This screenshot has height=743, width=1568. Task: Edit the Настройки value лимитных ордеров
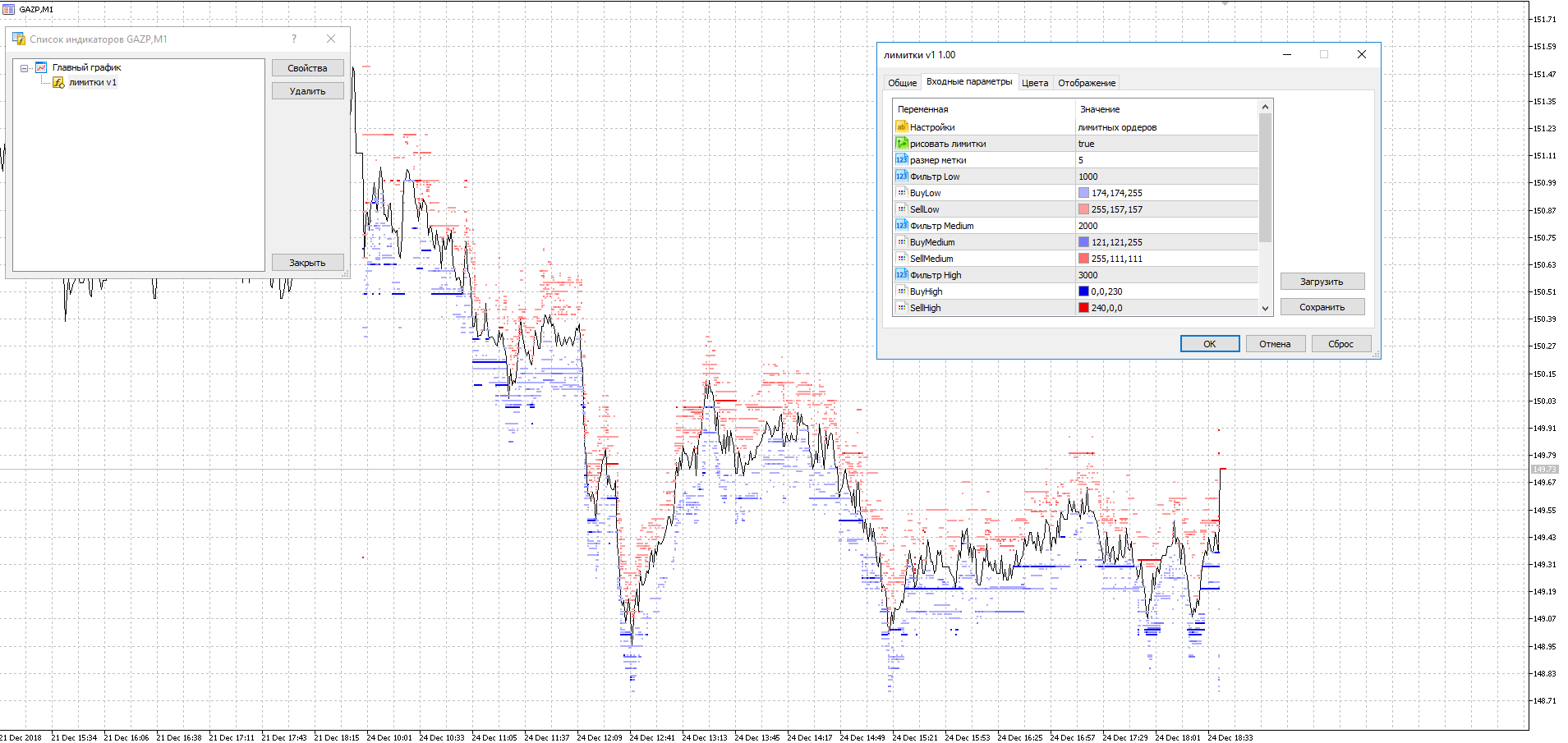[1166, 127]
